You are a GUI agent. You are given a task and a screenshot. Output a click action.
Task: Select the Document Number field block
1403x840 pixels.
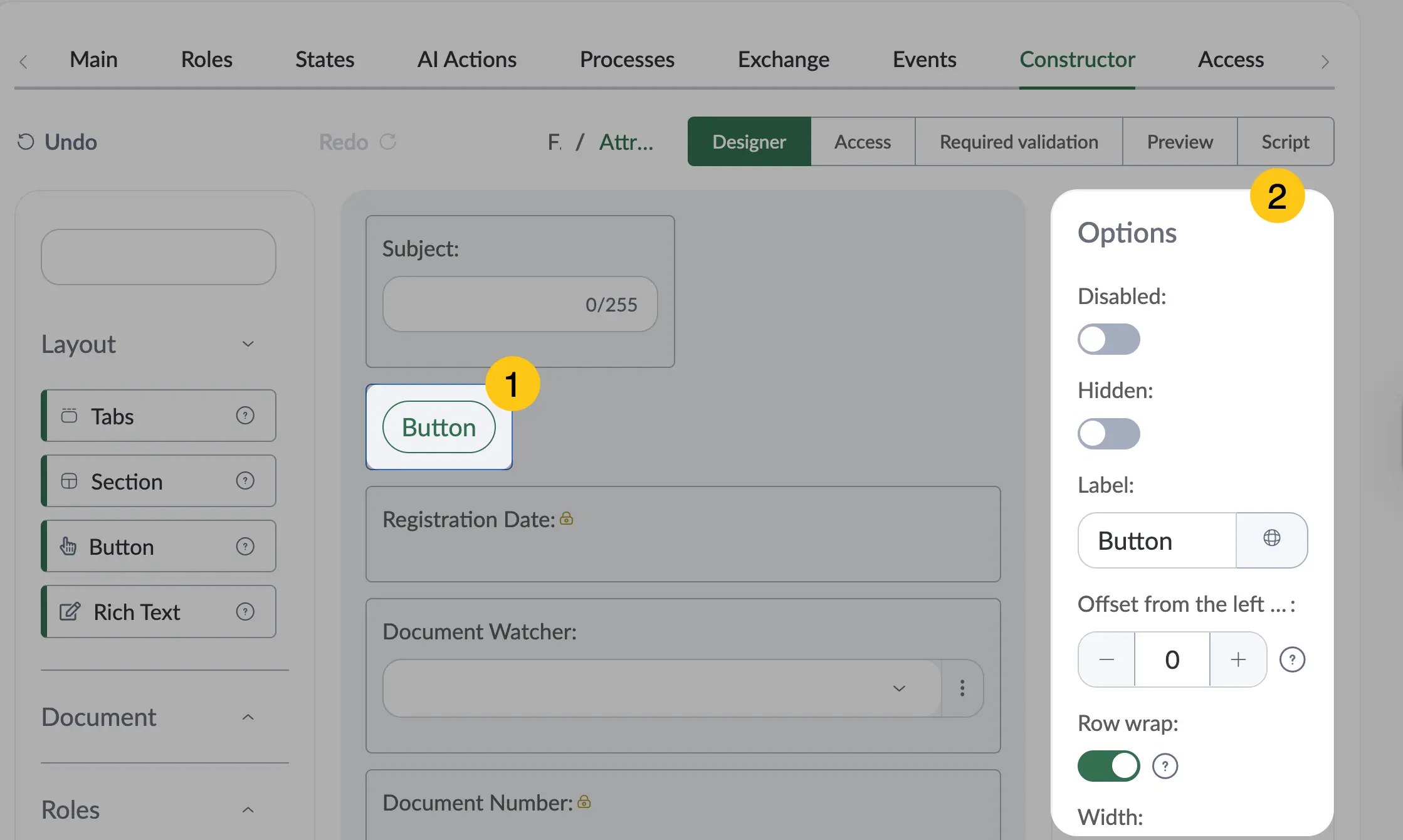(x=683, y=805)
